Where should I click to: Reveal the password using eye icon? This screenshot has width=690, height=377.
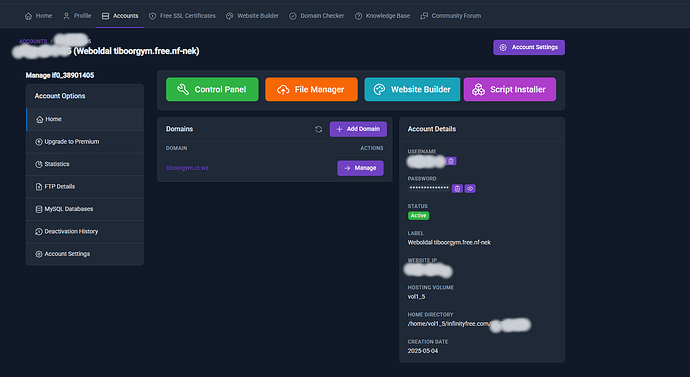470,188
